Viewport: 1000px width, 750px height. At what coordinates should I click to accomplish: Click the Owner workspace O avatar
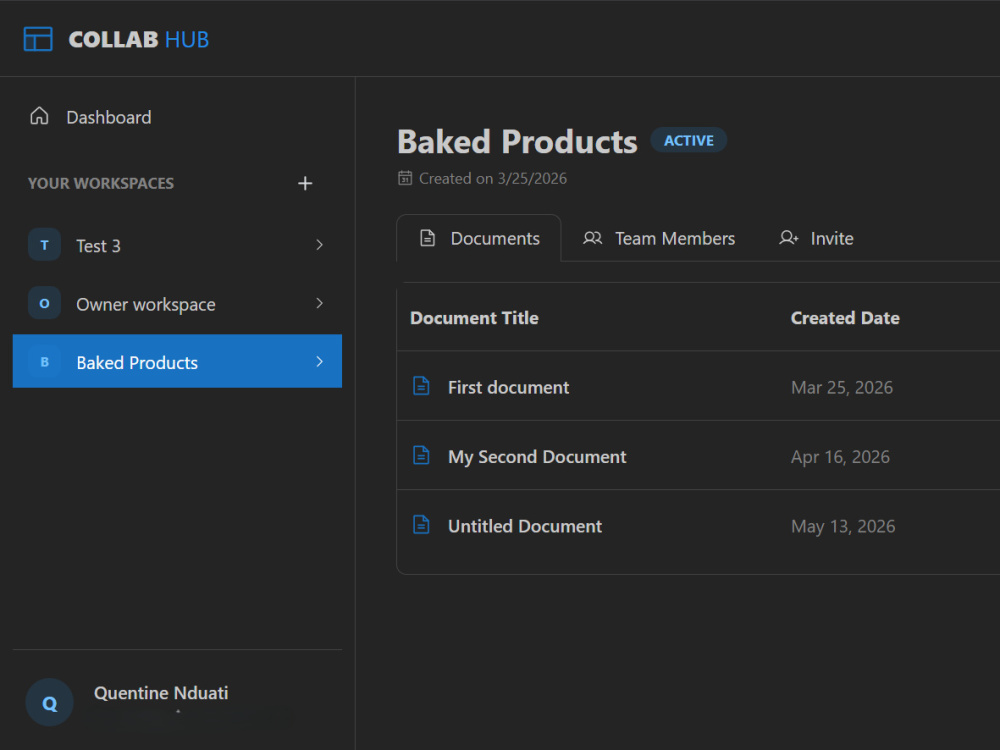[44, 304]
